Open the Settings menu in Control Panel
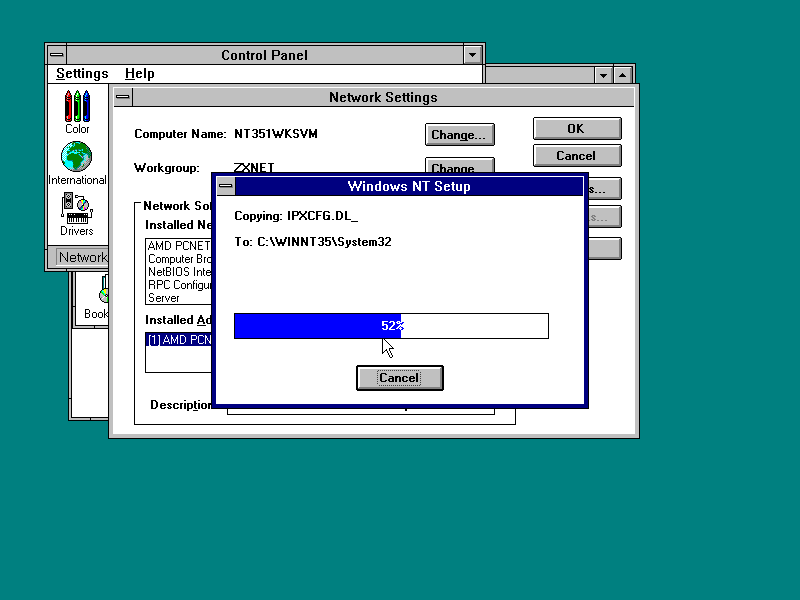The height and width of the screenshot is (600, 800). click(x=82, y=73)
